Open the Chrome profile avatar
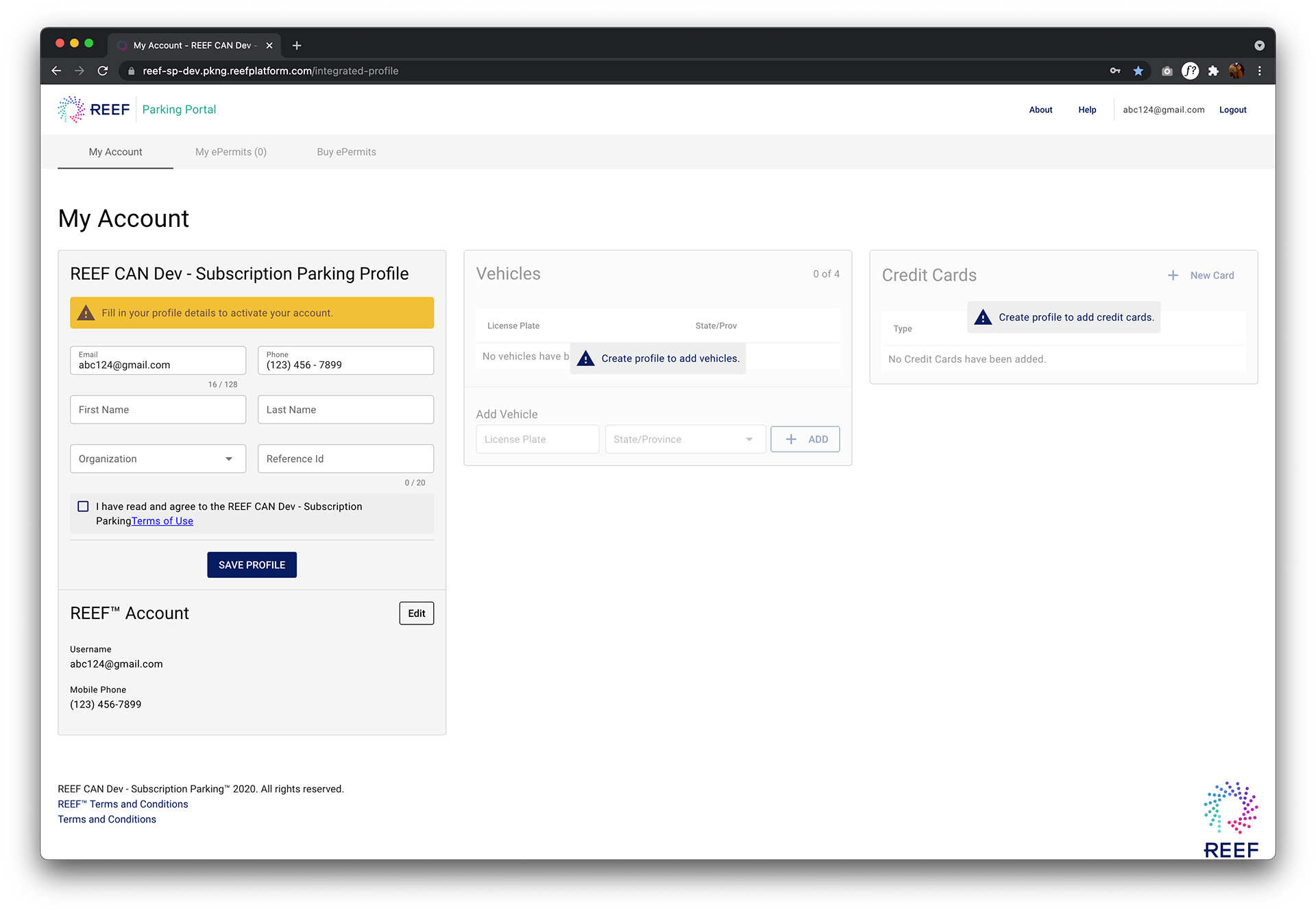1316x913 pixels. (1236, 71)
